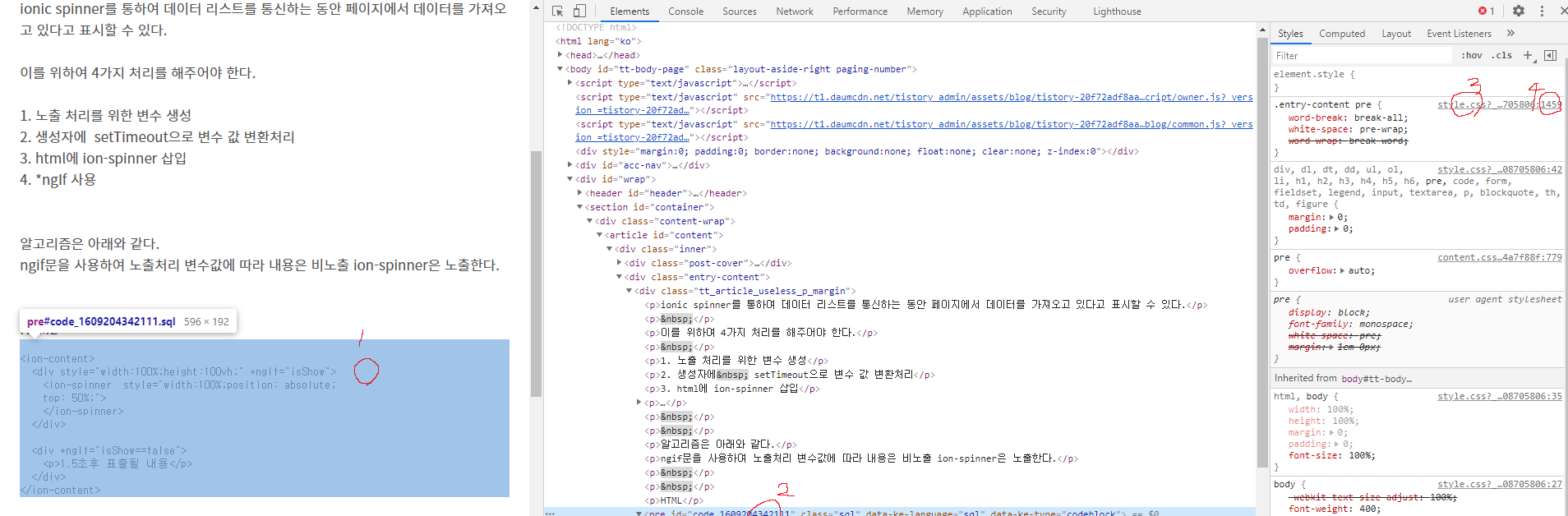Collapse the body tt-body-page node
The height and width of the screenshot is (516, 1568).
560,69
